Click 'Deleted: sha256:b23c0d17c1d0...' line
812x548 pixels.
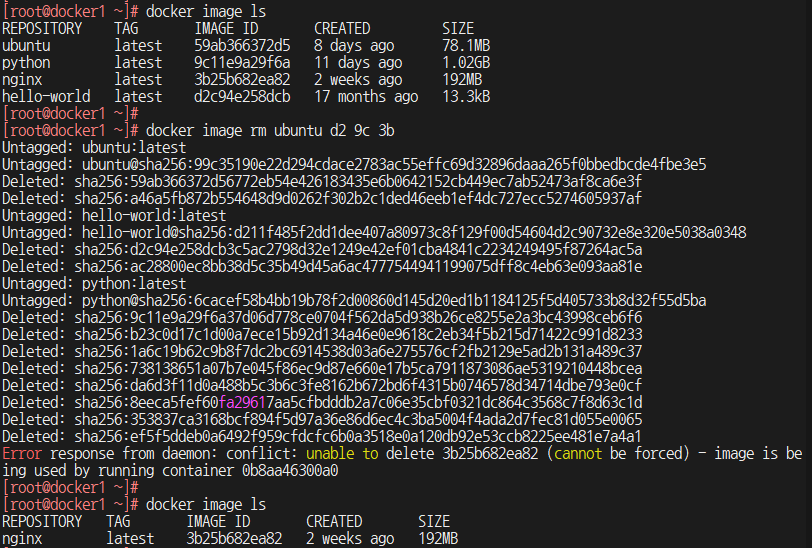point(322,335)
